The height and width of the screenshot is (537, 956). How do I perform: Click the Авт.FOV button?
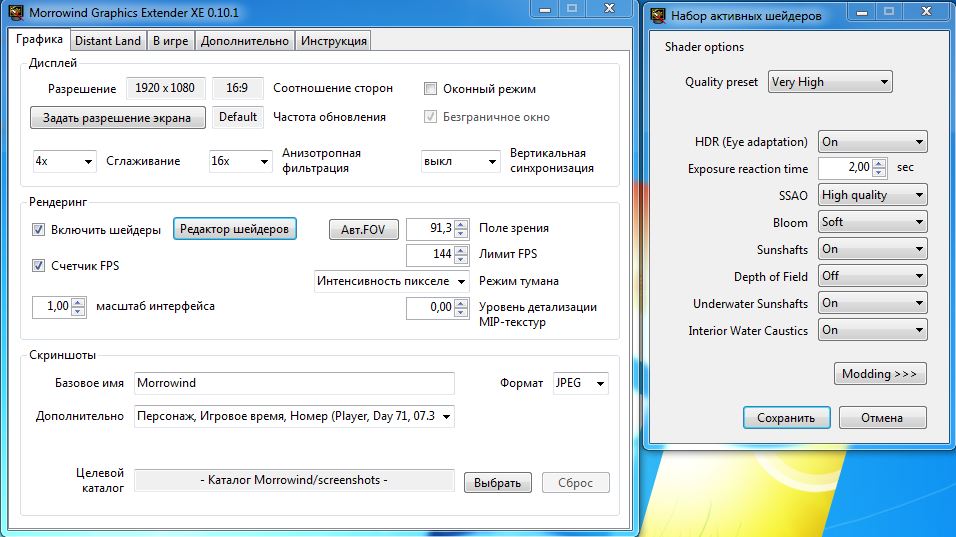(x=363, y=230)
